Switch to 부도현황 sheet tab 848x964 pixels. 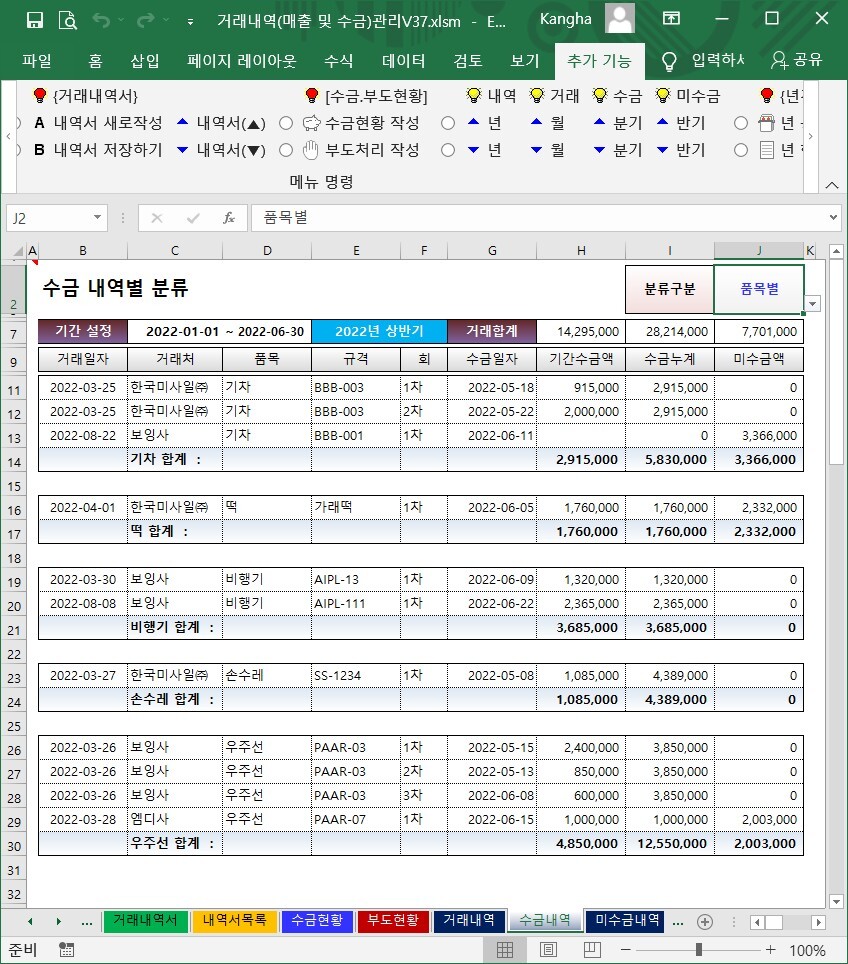click(393, 920)
